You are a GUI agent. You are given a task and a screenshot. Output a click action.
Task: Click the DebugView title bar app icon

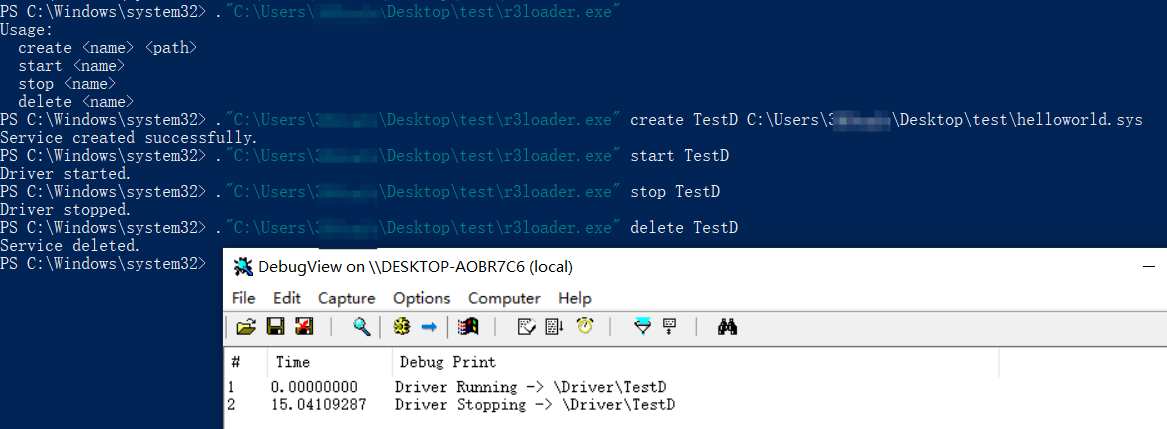pos(243,267)
